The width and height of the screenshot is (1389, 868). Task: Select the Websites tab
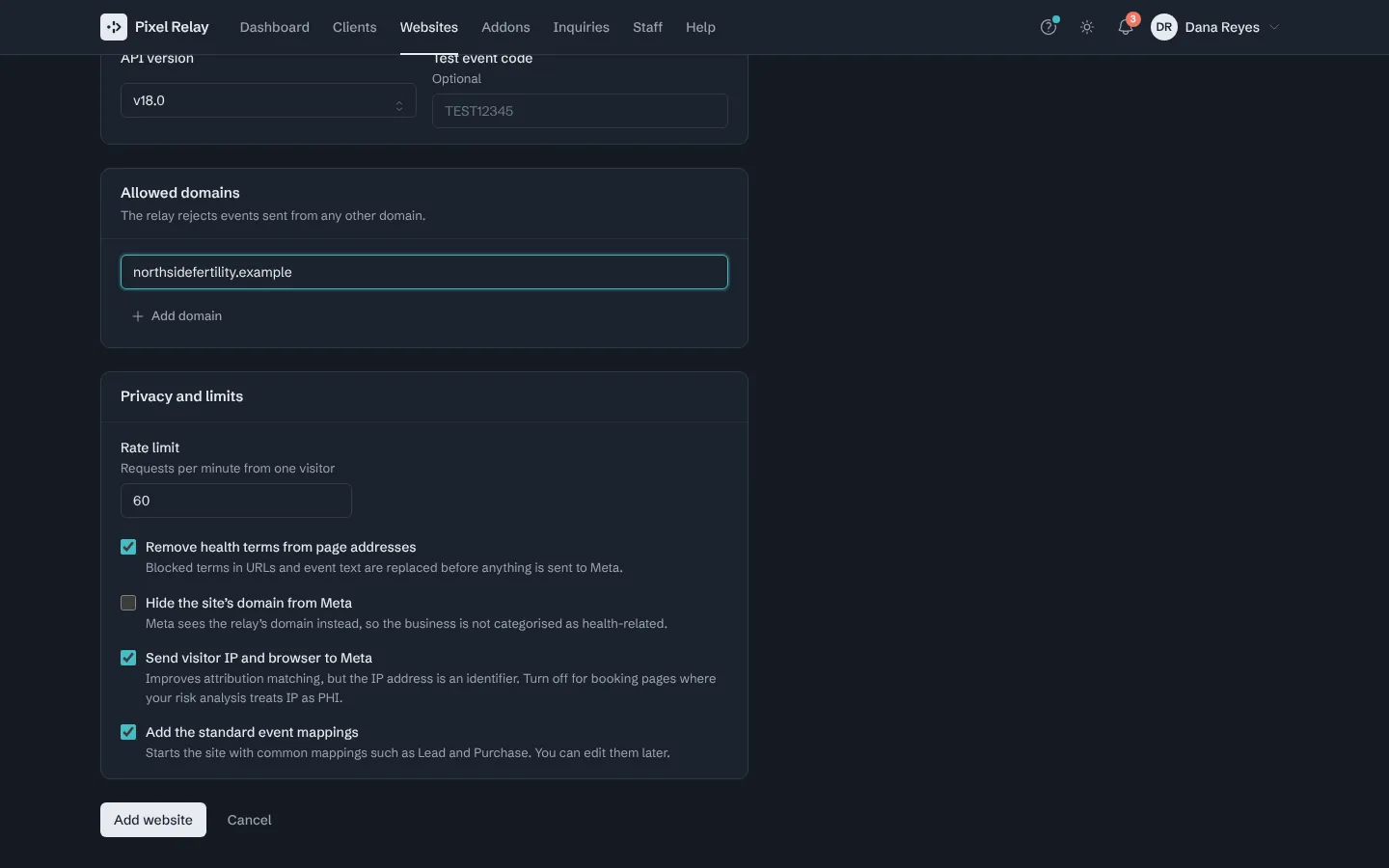(x=429, y=27)
